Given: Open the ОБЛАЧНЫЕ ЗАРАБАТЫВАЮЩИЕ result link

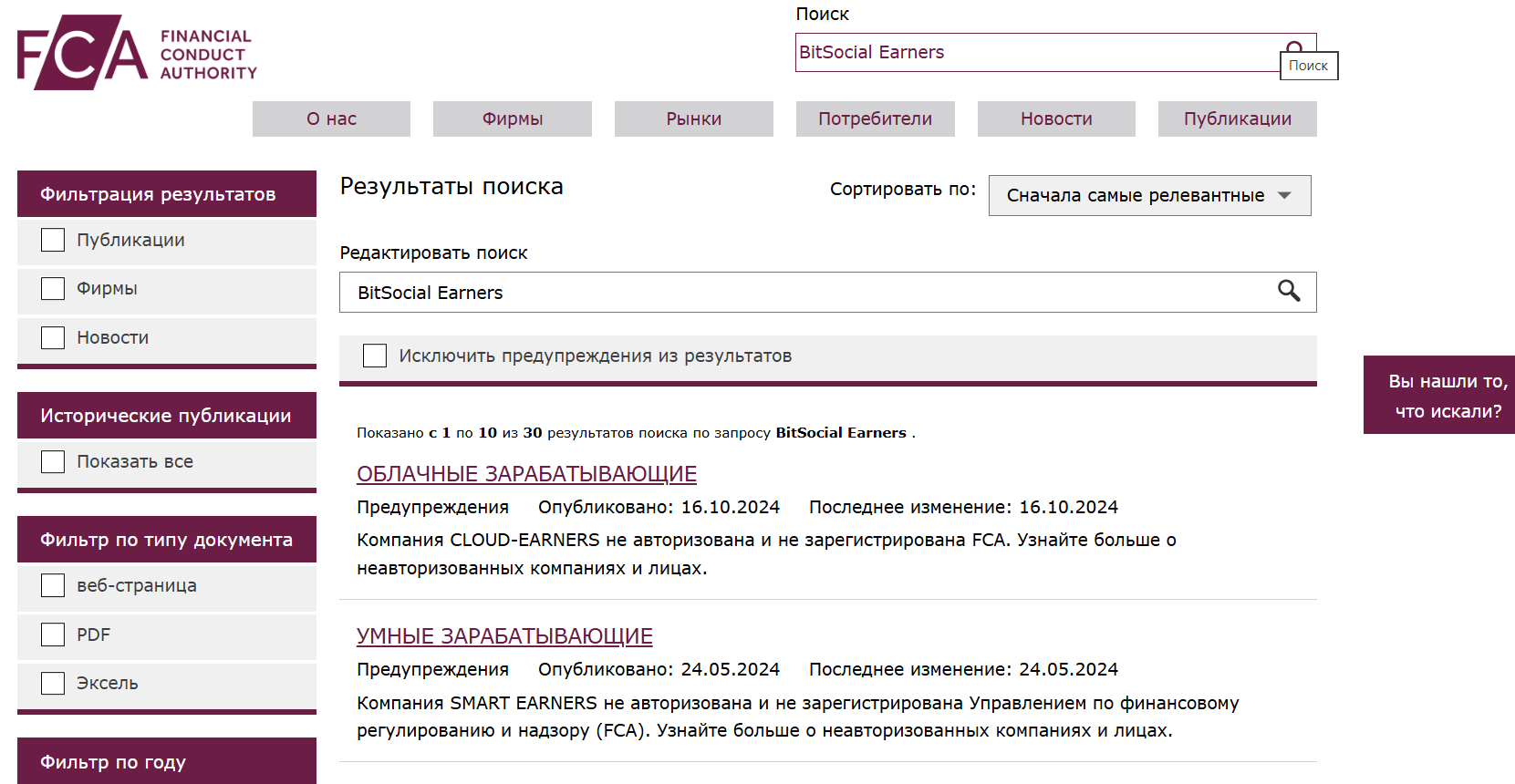Looking at the screenshot, I should 526,474.
